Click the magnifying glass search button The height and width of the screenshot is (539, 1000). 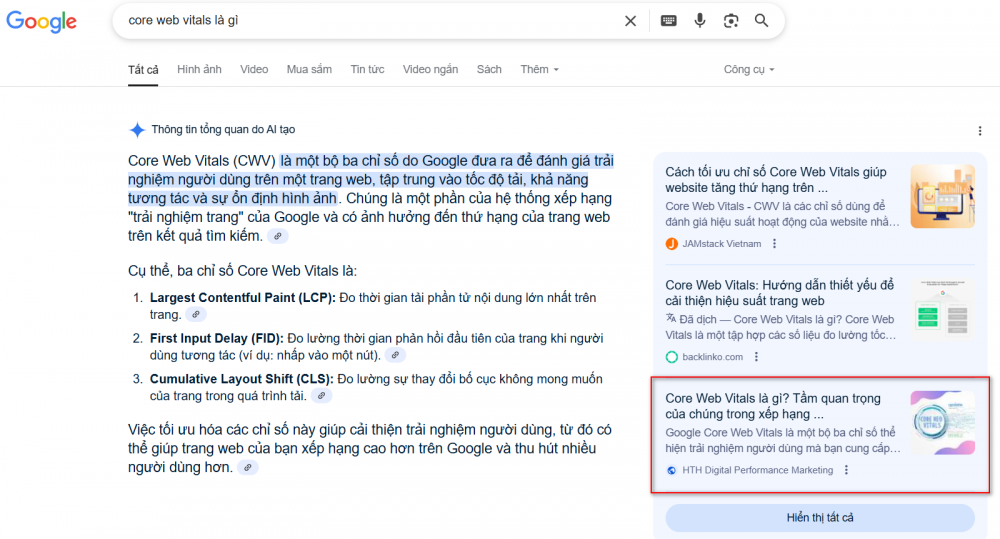(761, 21)
